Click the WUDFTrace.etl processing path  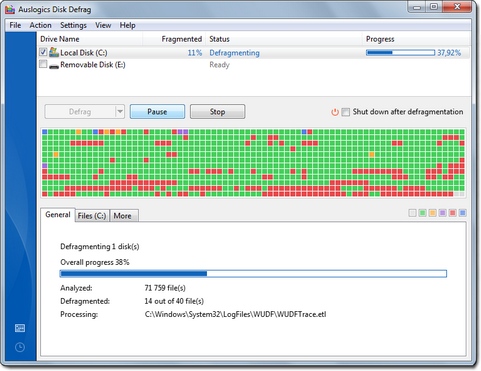(235, 314)
